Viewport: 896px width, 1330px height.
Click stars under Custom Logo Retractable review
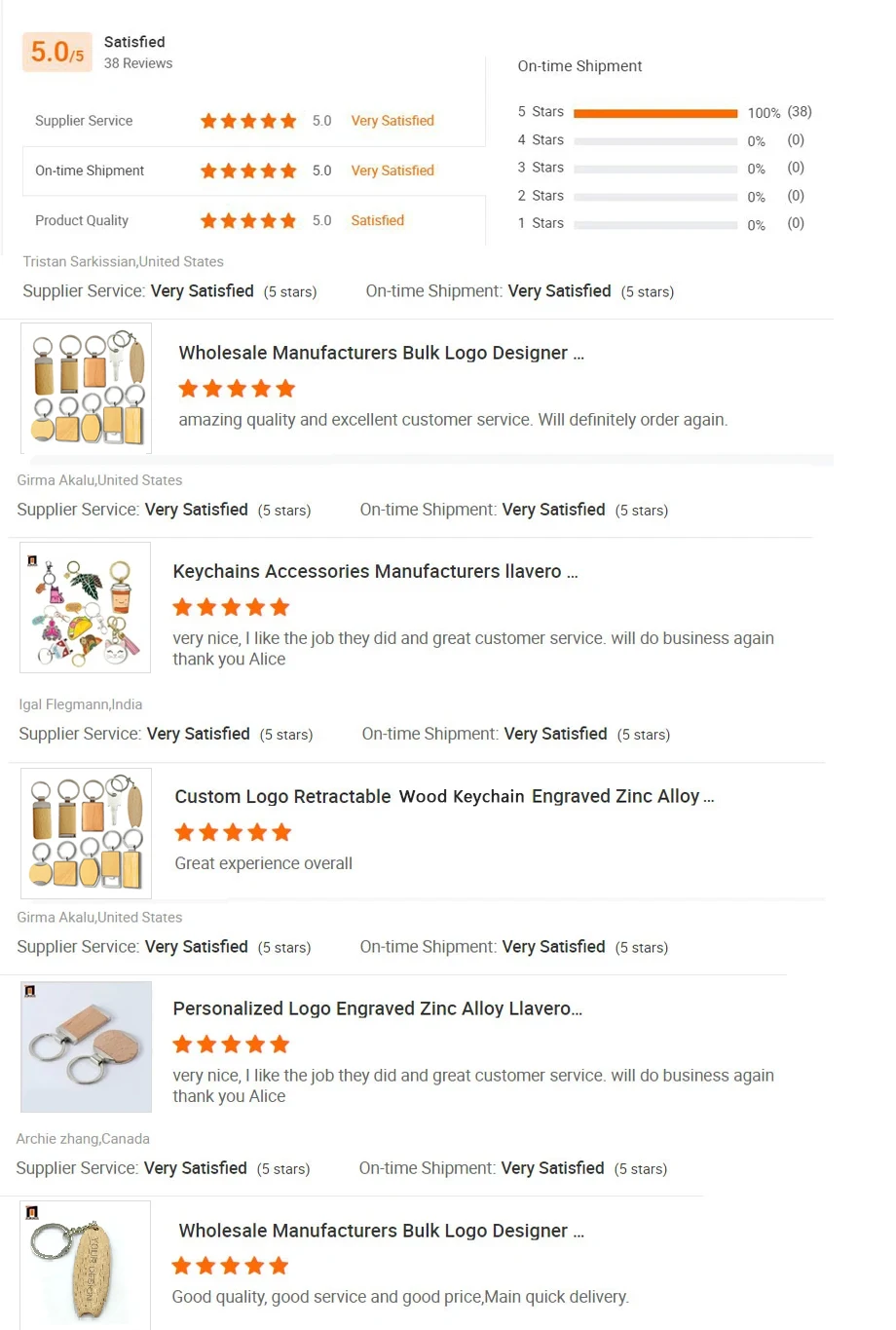click(x=233, y=833)
